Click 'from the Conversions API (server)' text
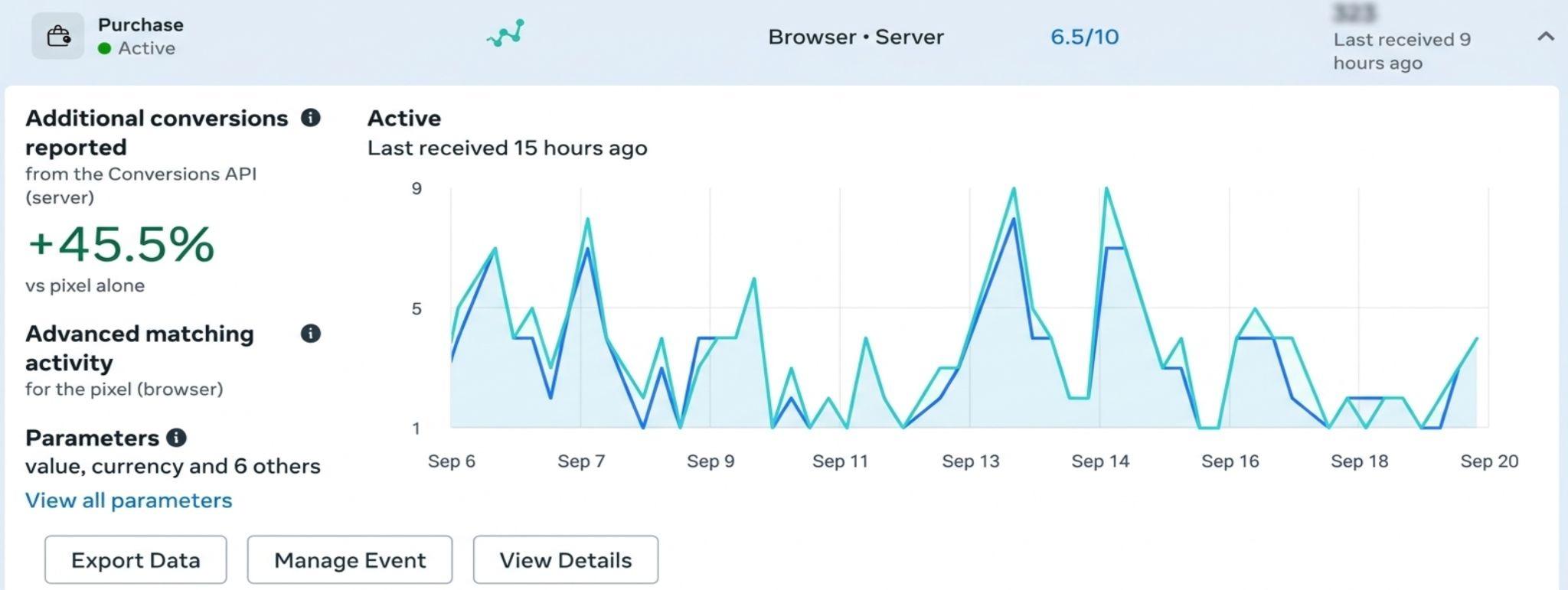Viewport: 1568px width, 590px height. tap(141, 185)
